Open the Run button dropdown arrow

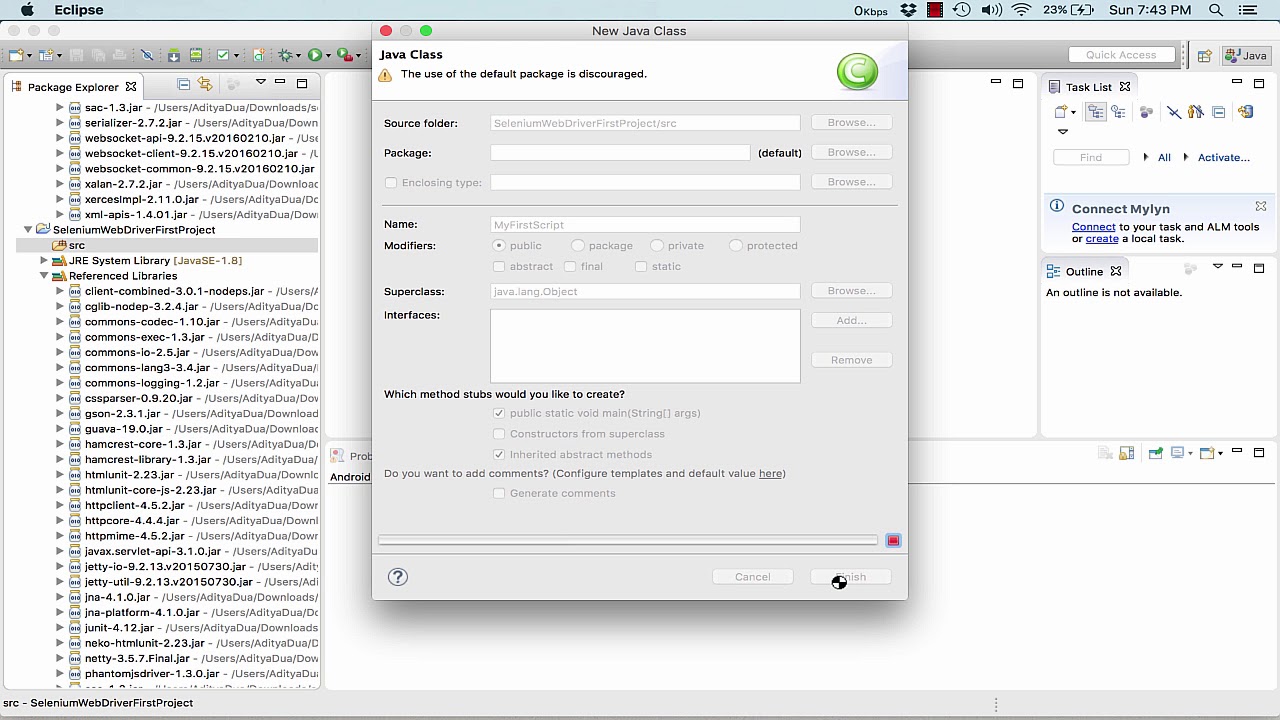click(328, 56)
